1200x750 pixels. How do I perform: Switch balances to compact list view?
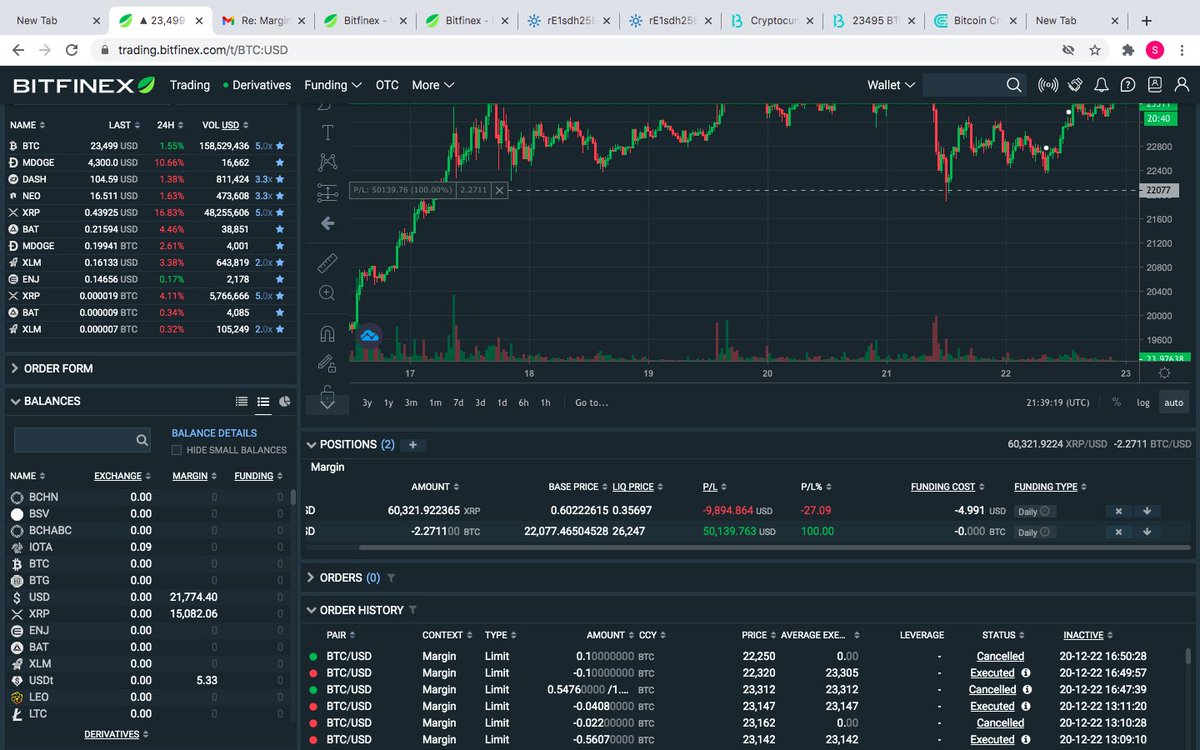263,401
